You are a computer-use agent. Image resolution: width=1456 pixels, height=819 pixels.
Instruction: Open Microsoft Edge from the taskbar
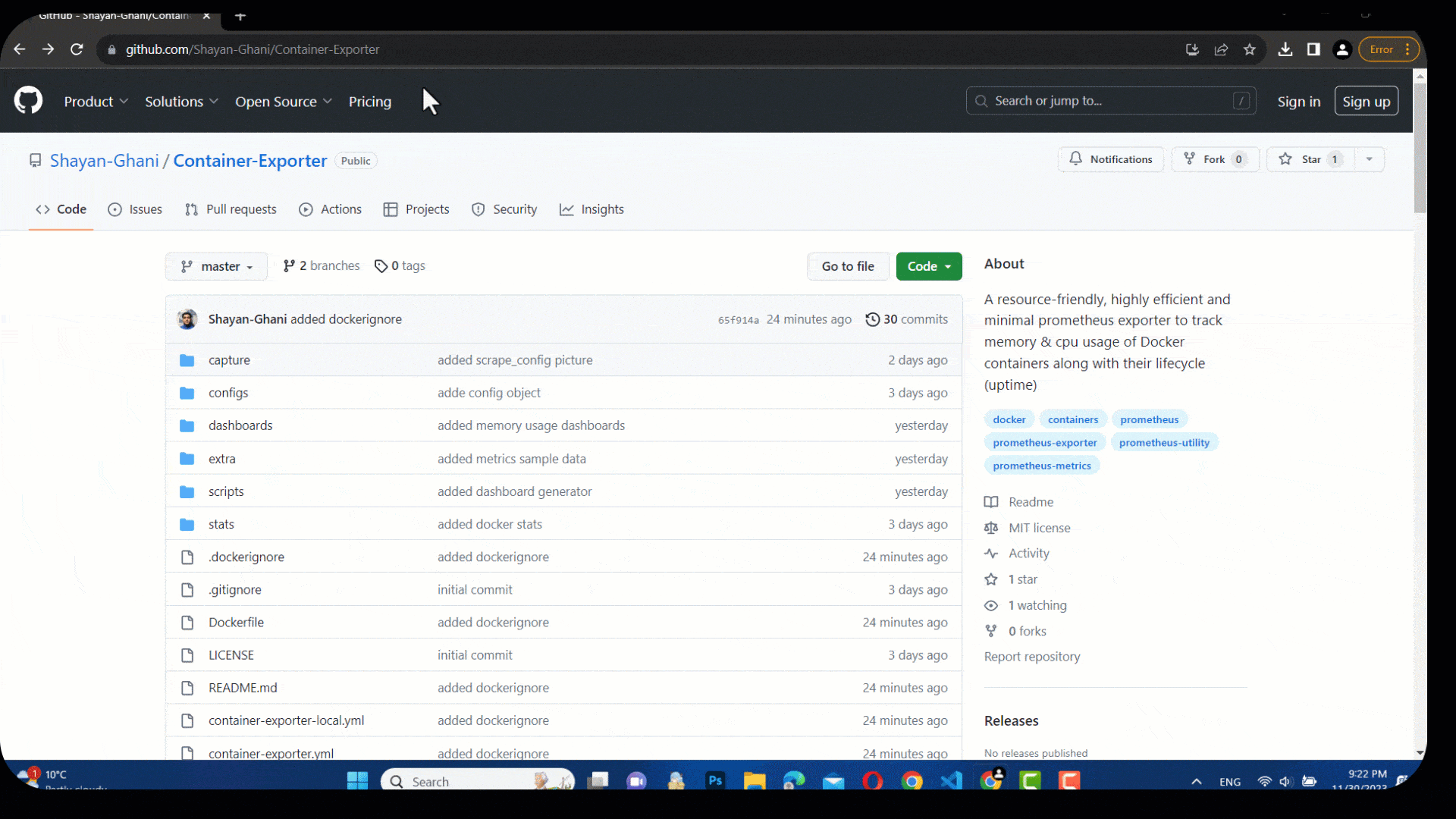tap(794, 780)
